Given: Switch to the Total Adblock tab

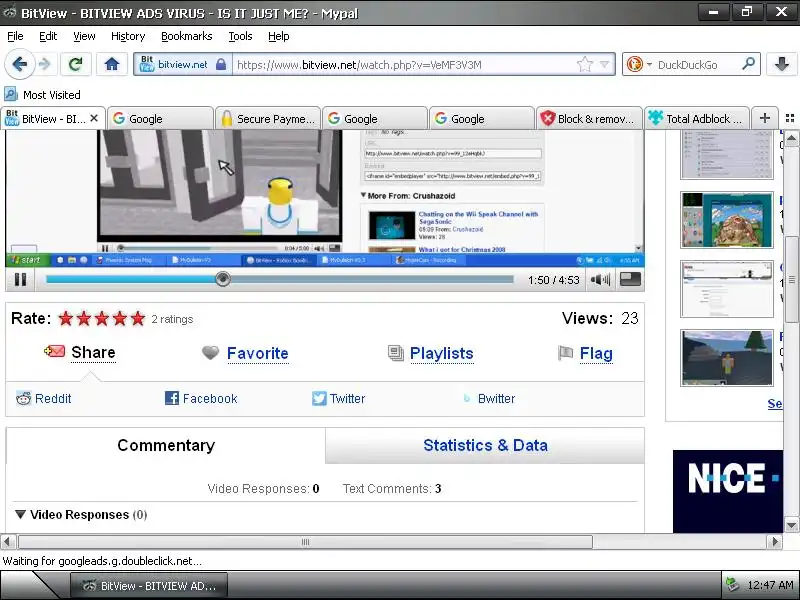Looking at the screenshot, I should 696,118.
